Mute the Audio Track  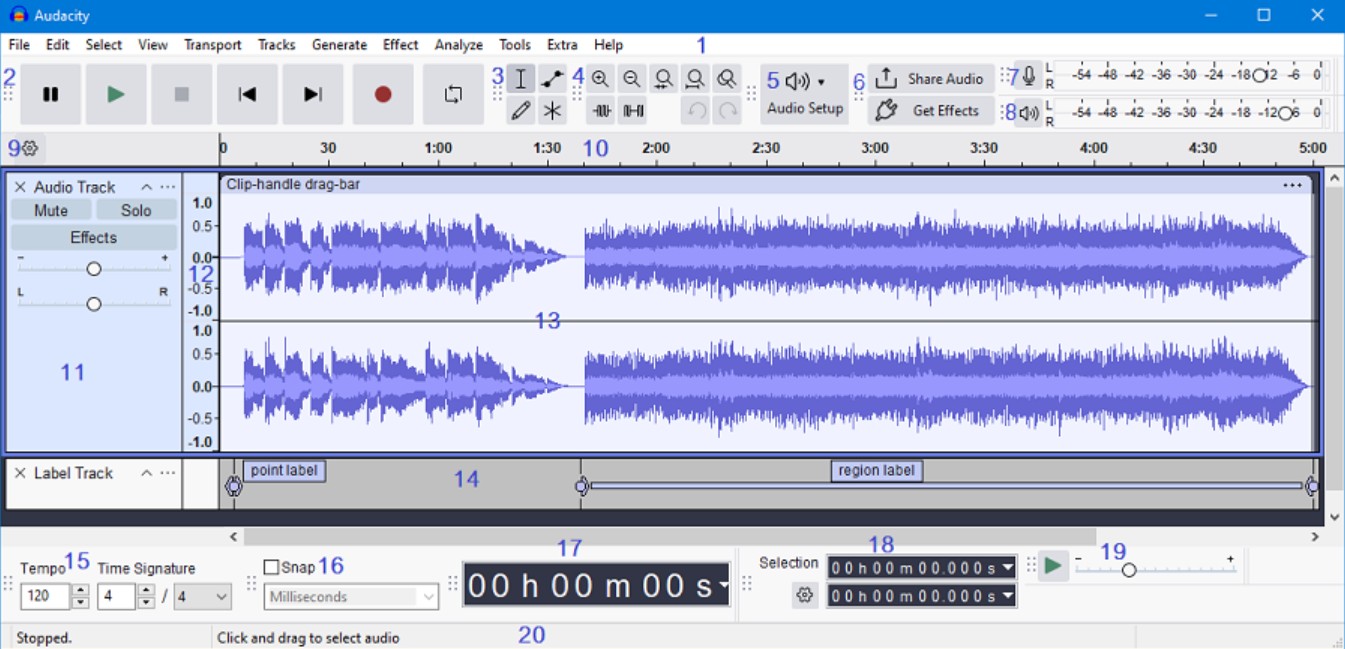(51, 210)
